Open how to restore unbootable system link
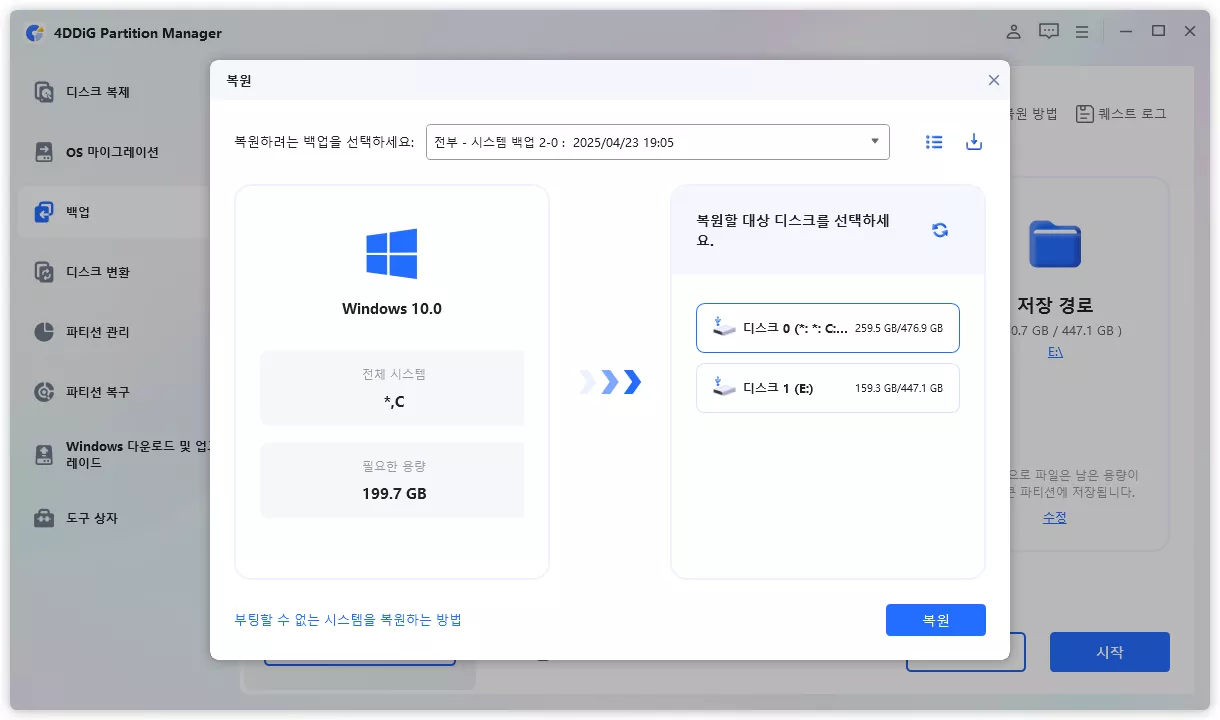The height and width of the screenshot is (720, 1220). tap(348, 620)
